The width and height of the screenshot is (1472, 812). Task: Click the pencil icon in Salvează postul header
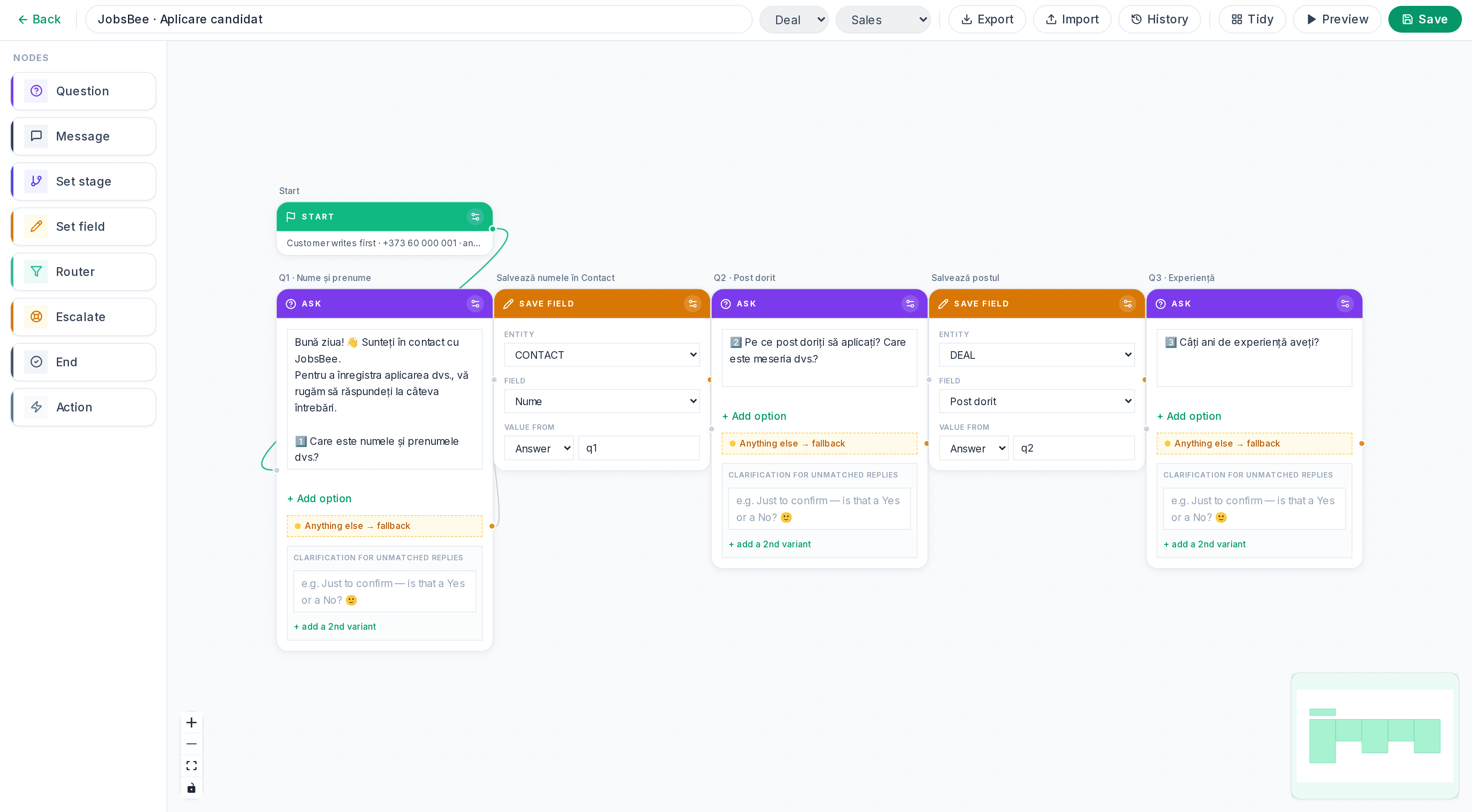pos(943,304)
